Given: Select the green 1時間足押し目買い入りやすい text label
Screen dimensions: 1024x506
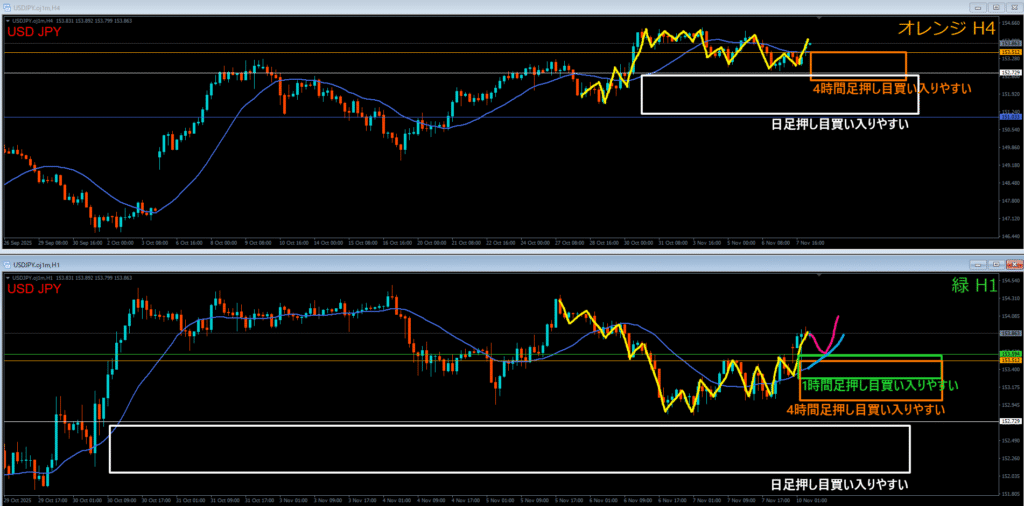Looking at the screenshot, I should 880,386.
